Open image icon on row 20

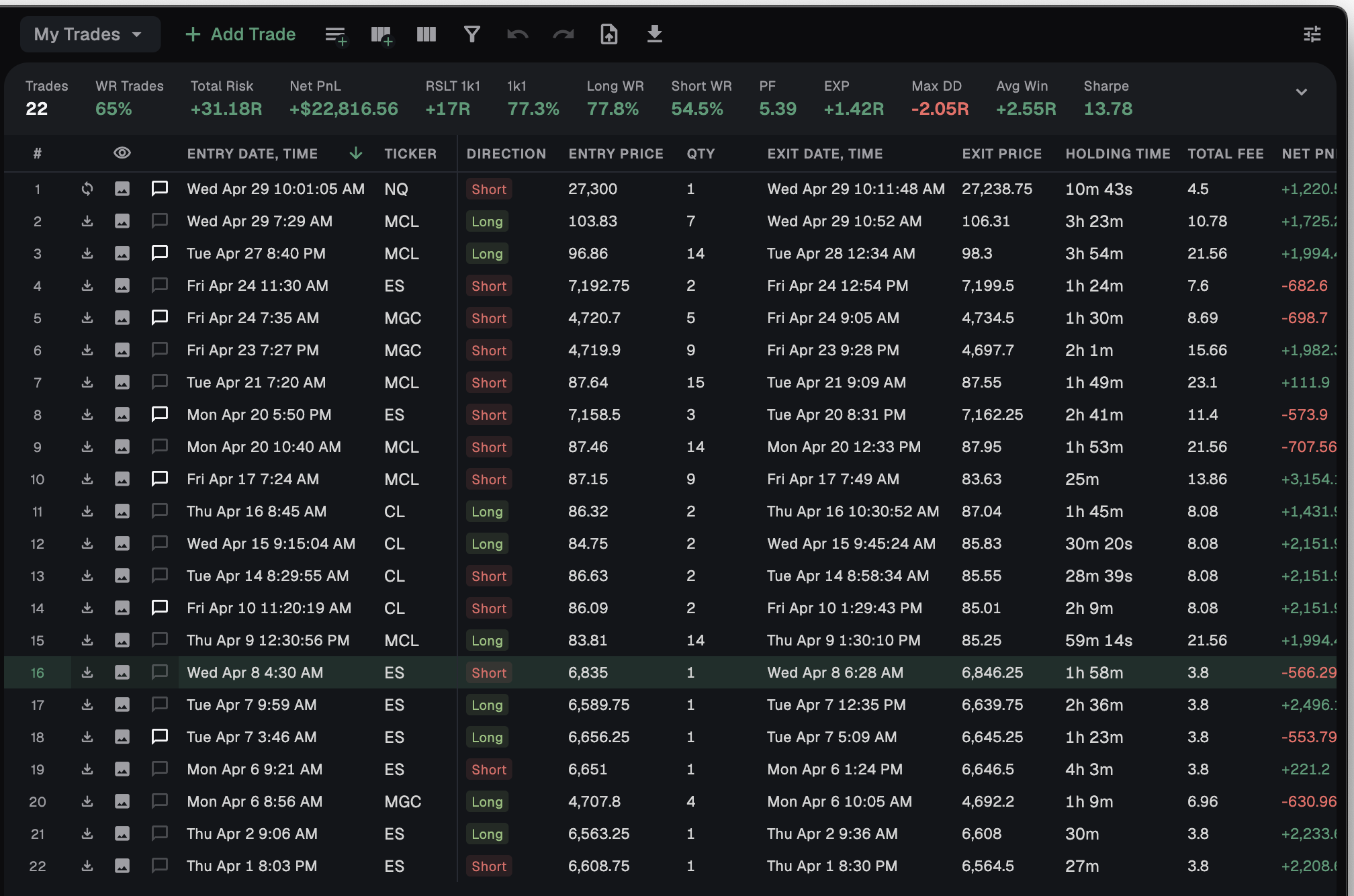[x=122, y=801]
